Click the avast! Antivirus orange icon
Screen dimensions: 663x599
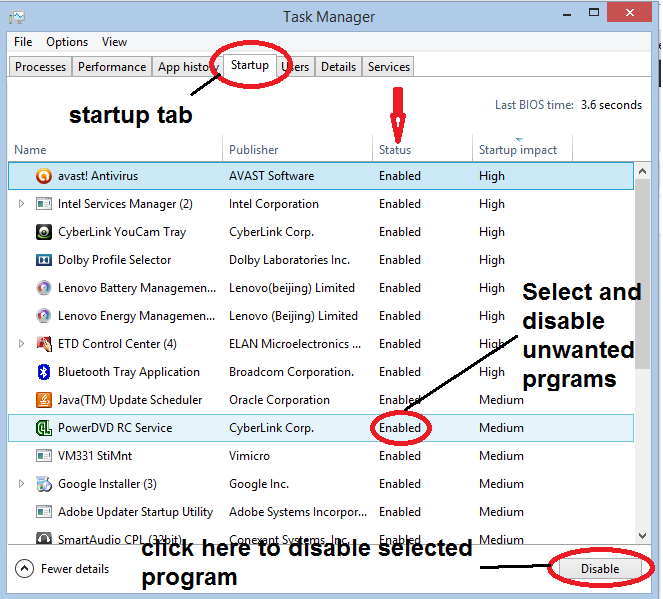44,176
